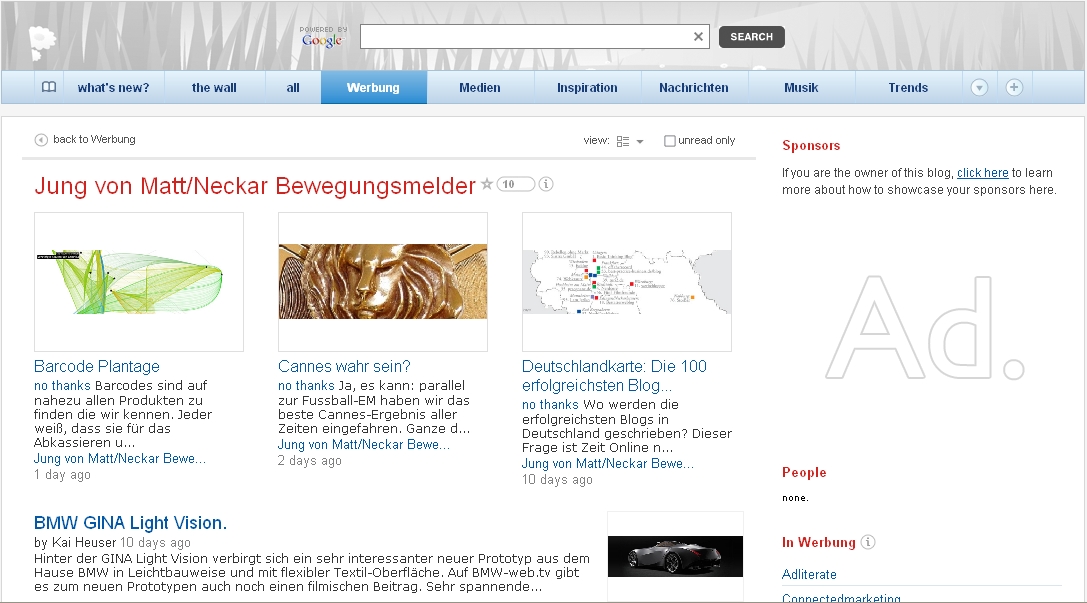Select the Werbung tab
This screenshot has width=1087, height=603.
(x=373, y=87)
